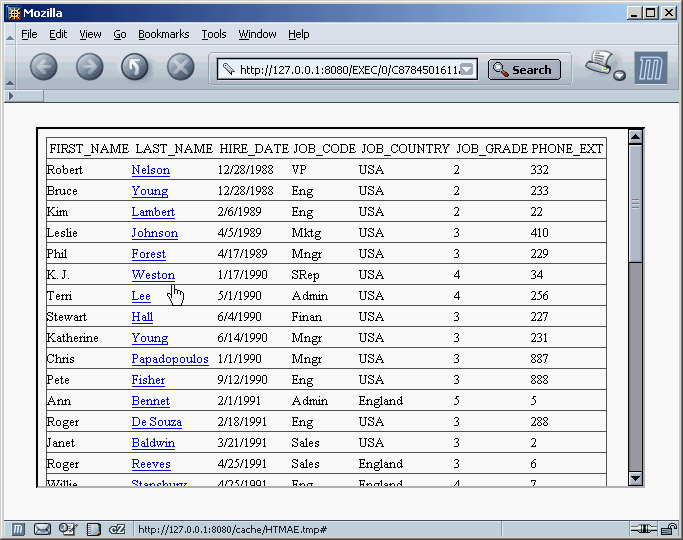Click the Forward navigation button
The width and height of the screenshot is (683, 540).
click(x=90, y=67)
